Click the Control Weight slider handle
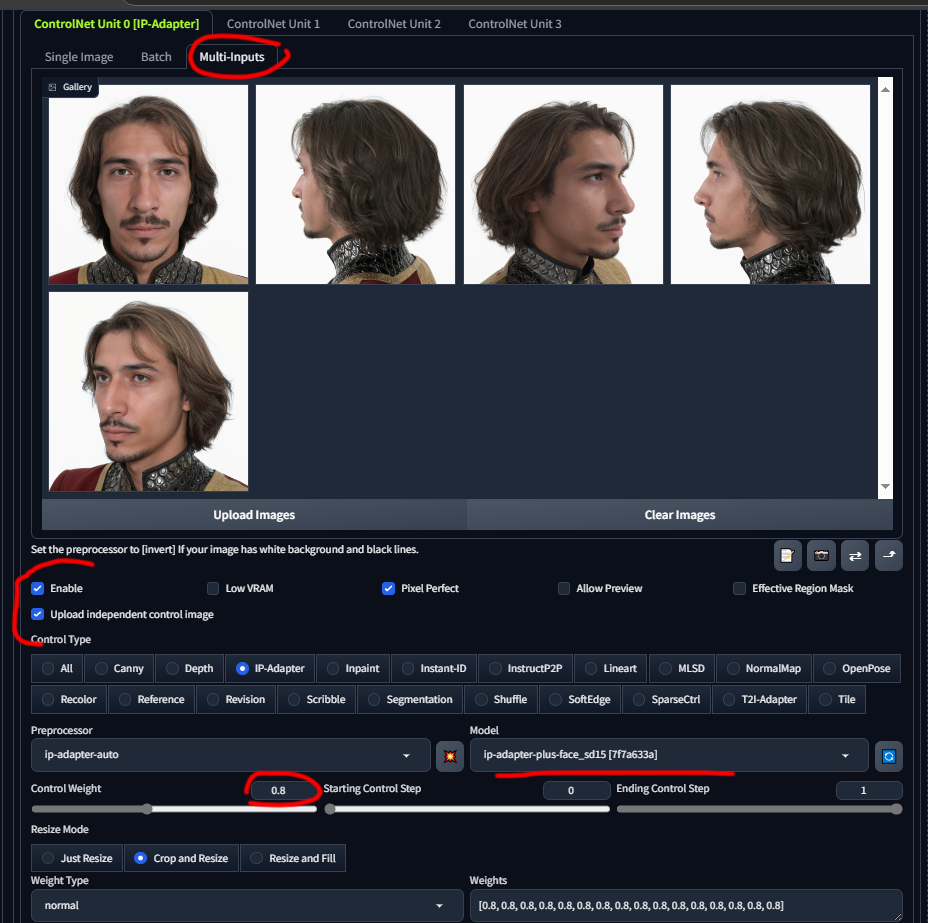The image size is (928, 923). [147, 809]
